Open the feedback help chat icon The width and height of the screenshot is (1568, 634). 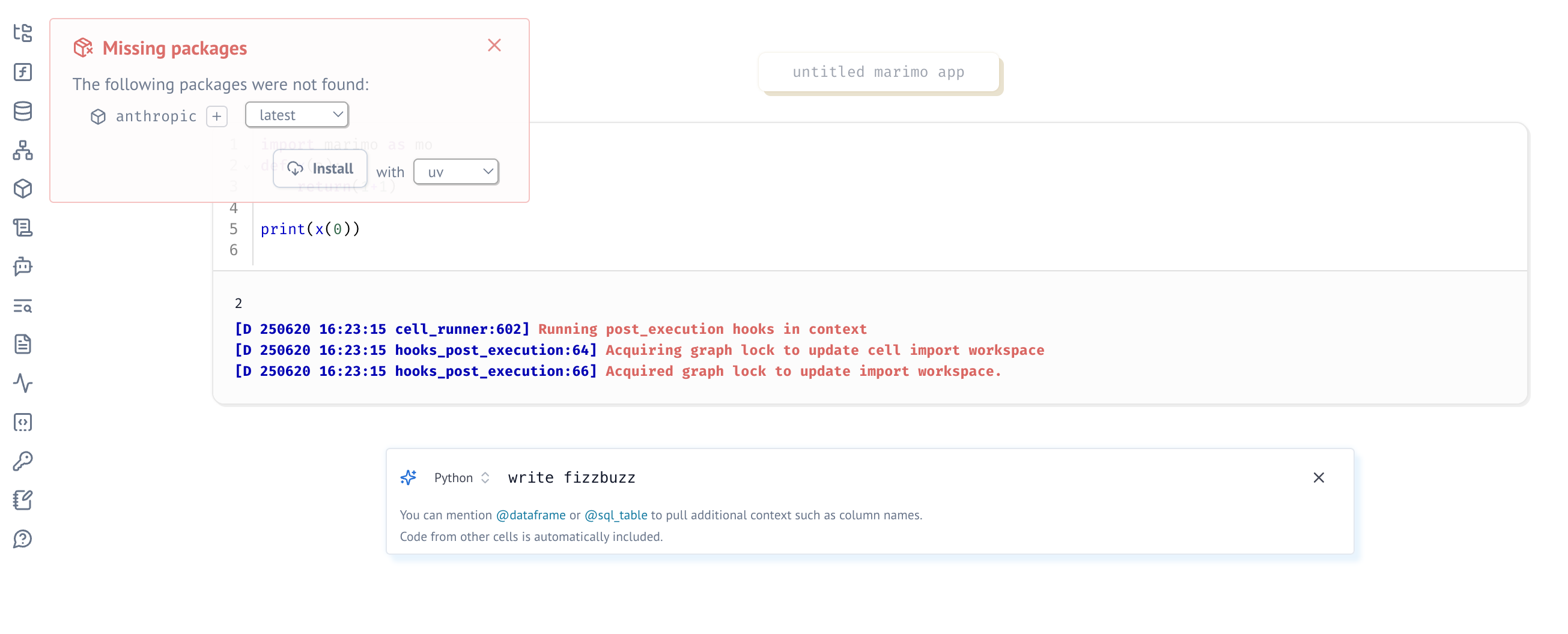point(22,539)
